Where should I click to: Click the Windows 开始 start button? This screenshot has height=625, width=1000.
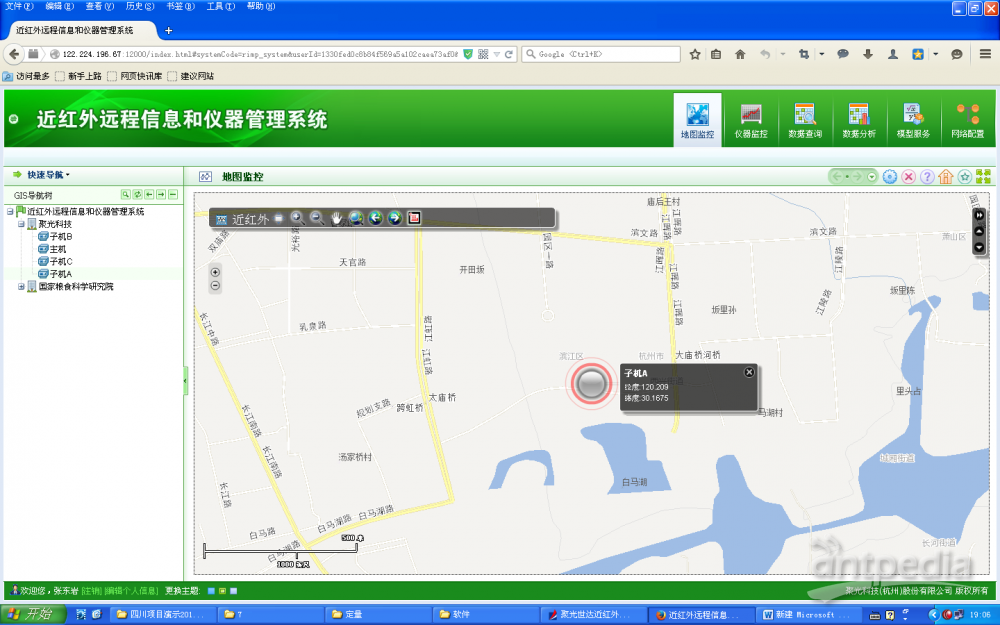tap(28, 614)
